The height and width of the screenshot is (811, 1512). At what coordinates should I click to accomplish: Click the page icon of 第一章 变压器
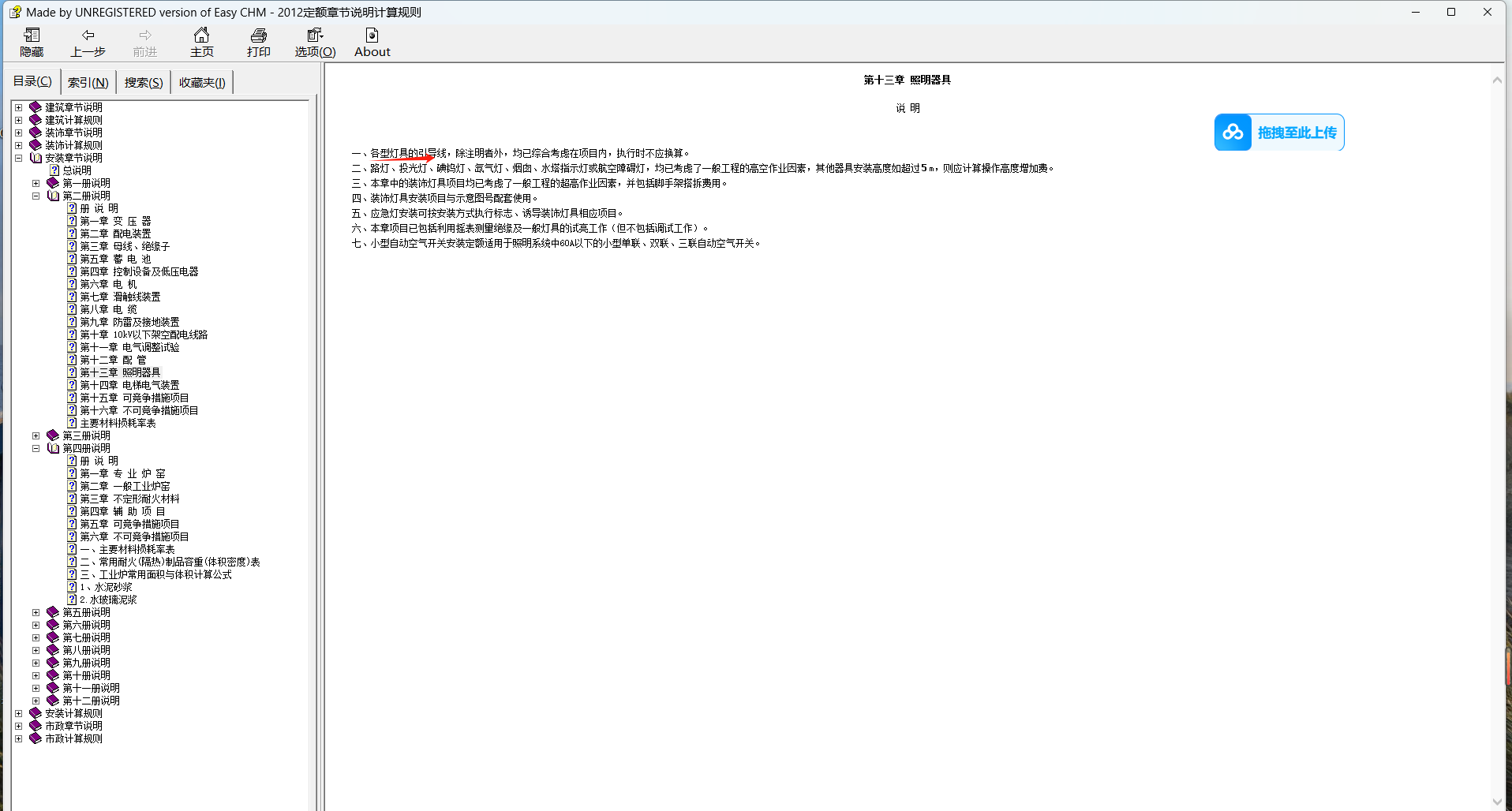pyautogui.click(x=72, y=221)
